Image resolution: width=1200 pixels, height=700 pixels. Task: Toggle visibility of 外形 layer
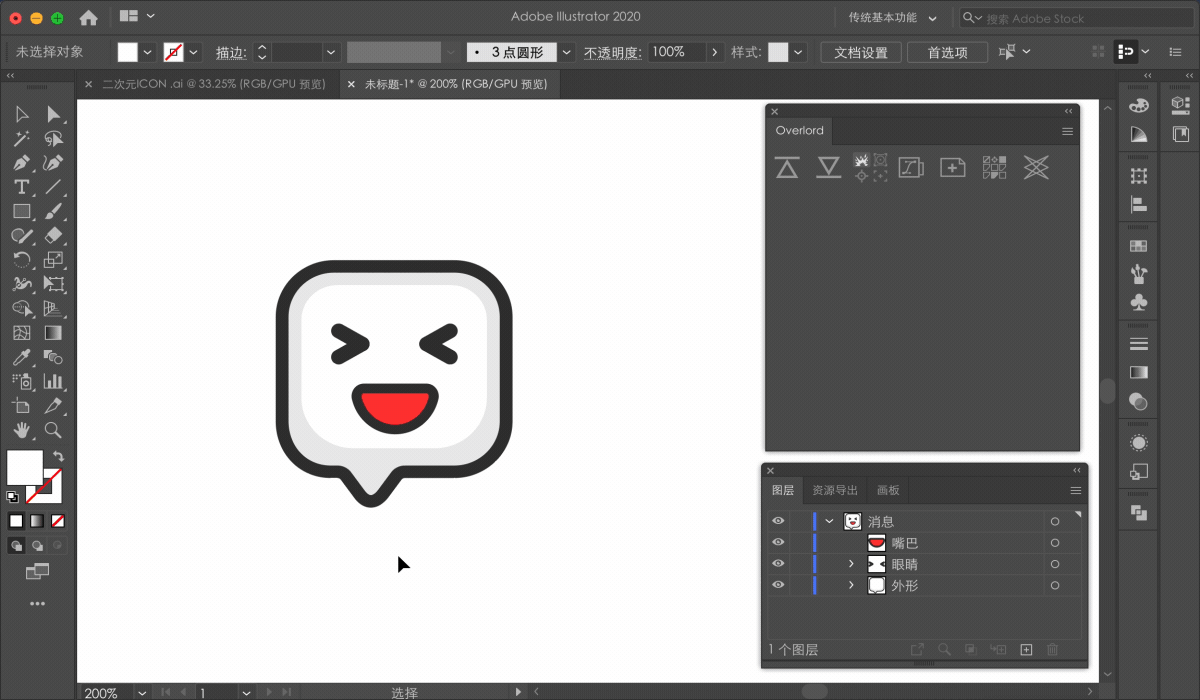point(778,585)
